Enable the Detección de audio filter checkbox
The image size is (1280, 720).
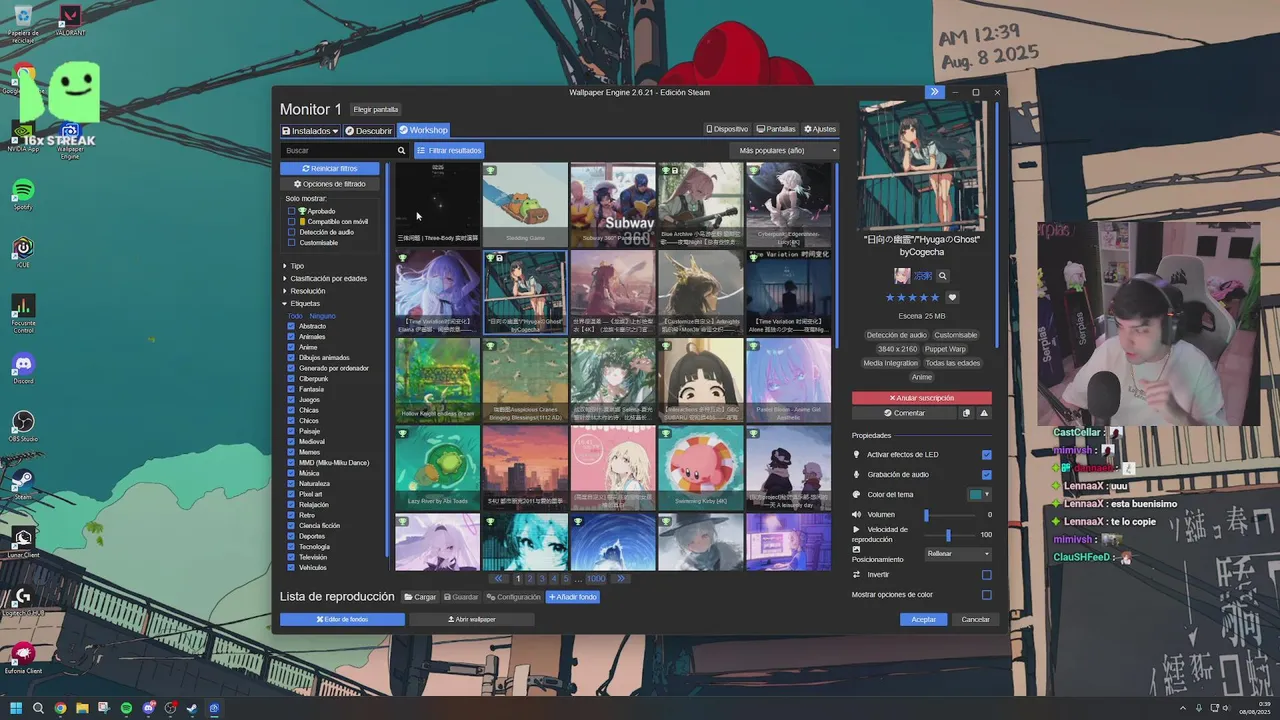point(292,232)
